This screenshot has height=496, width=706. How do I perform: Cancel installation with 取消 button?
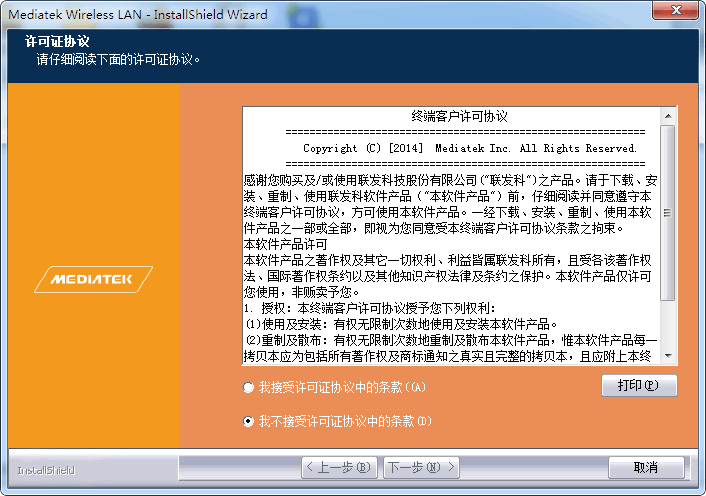(x=646, y=467)
